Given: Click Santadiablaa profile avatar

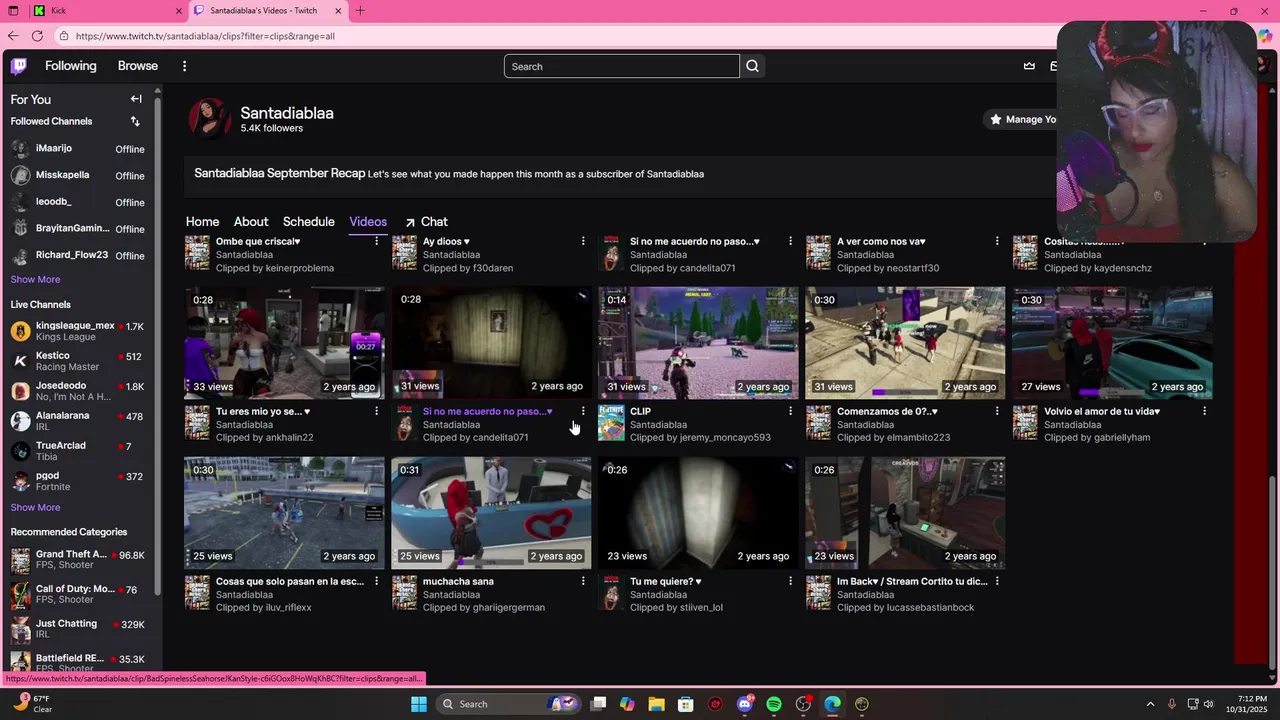Looking at the screenshot, I should tap(209, 118).
